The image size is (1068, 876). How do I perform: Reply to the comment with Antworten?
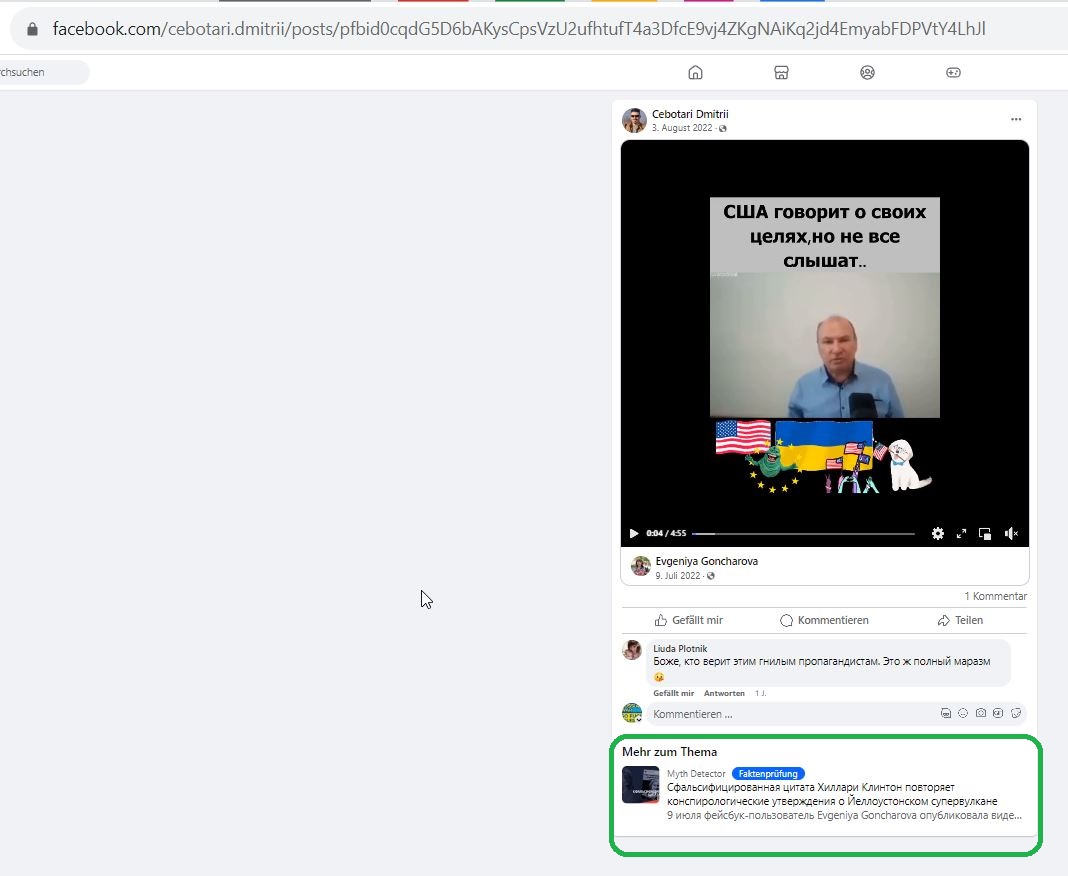point(724,693)
